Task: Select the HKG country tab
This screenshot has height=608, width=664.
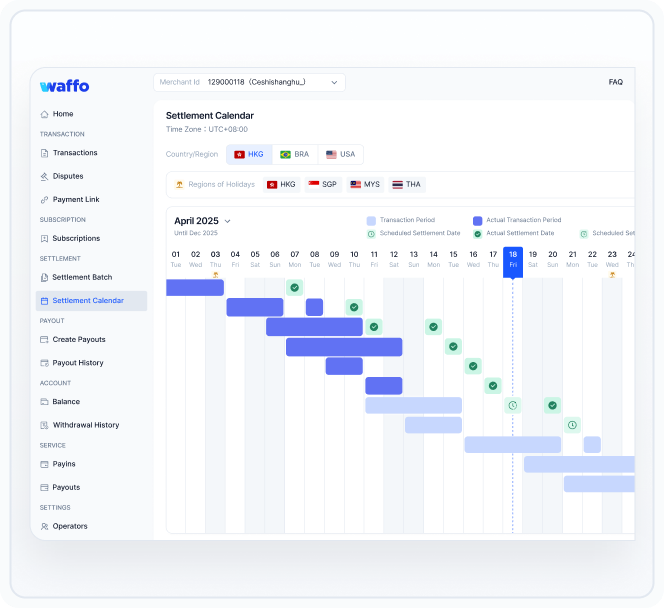Action: coord(249,155)
